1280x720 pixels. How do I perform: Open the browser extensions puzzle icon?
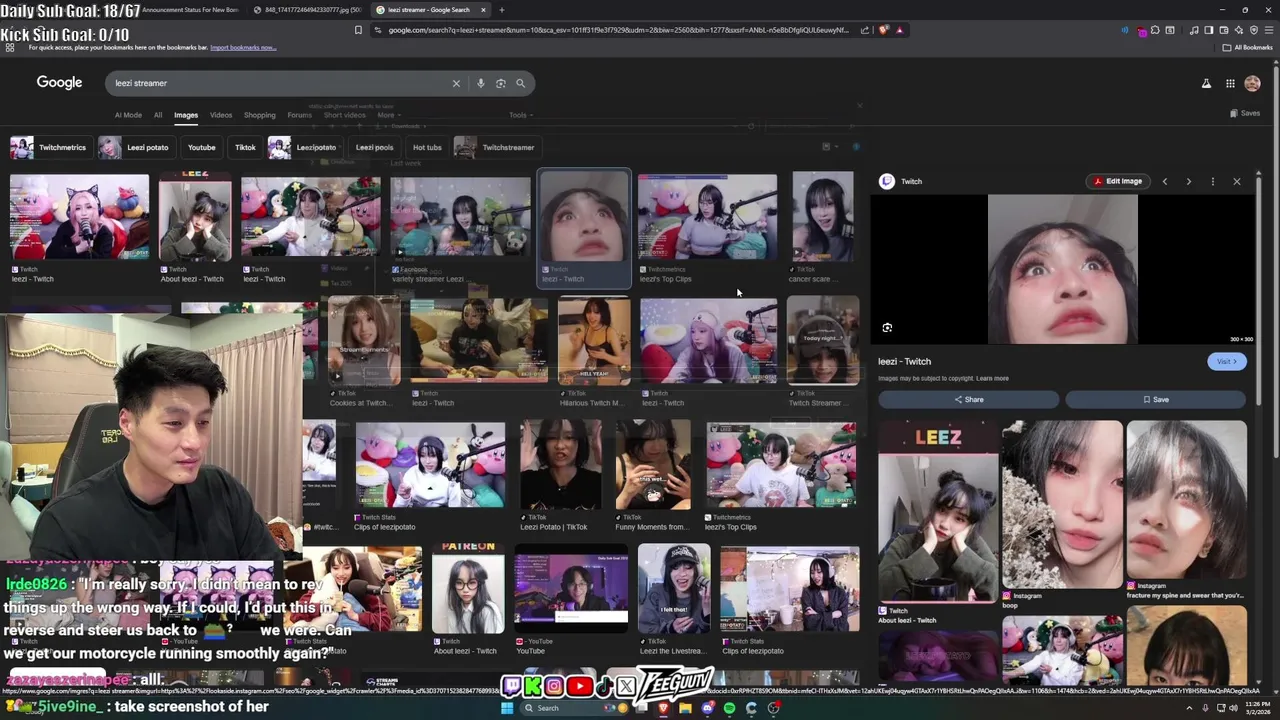1155,30
